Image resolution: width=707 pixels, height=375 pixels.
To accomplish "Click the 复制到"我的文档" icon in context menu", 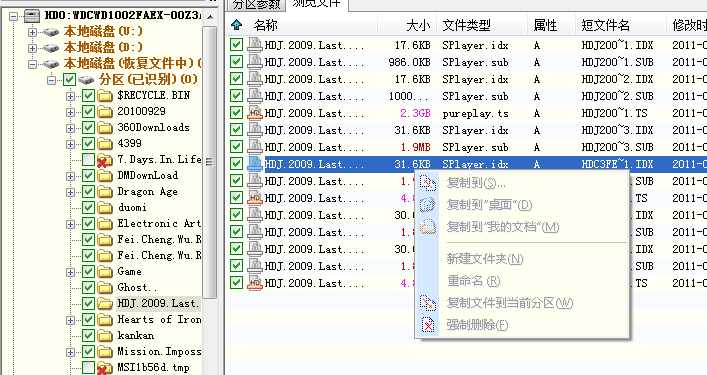I will tap(427, 227).
